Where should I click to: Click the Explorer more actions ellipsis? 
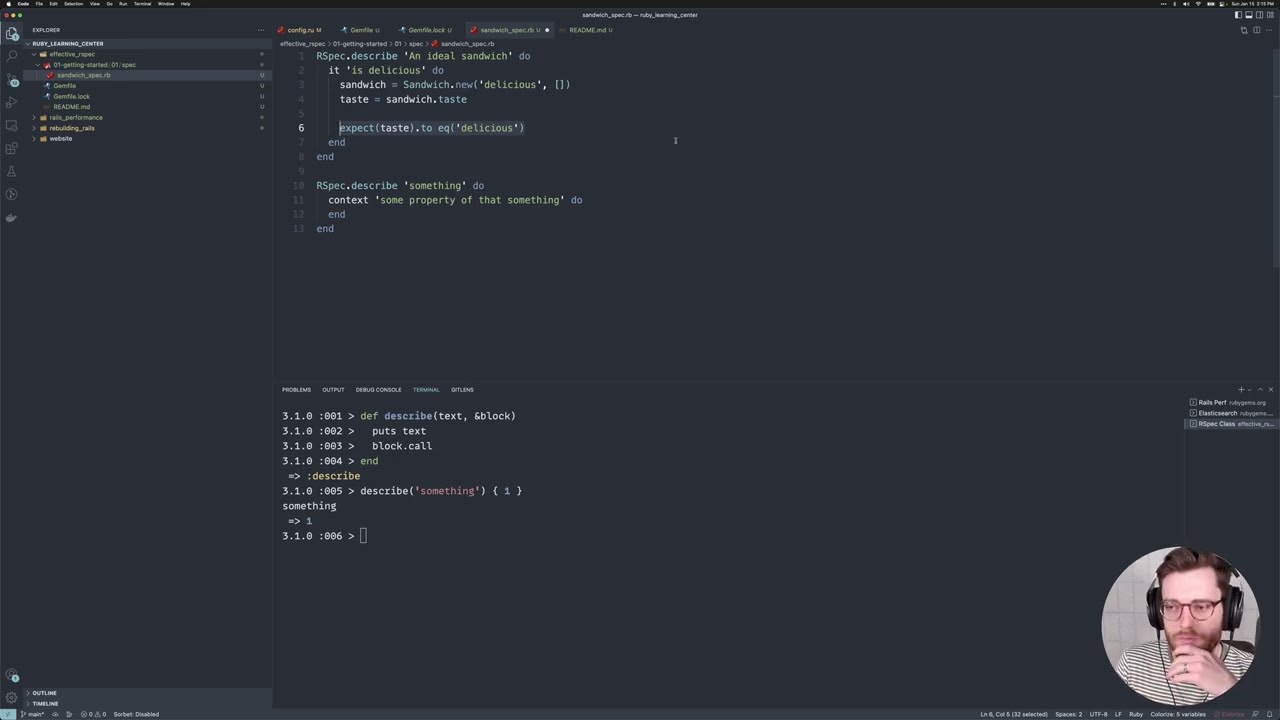tap(261, 30)
